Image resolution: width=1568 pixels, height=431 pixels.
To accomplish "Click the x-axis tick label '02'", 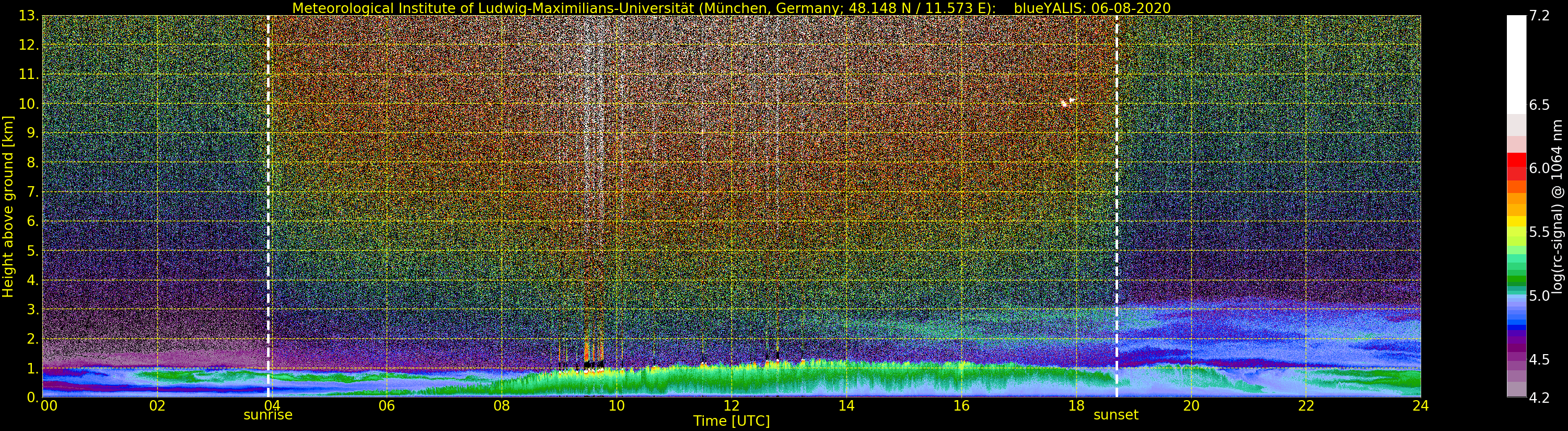I will coord(157,405).
